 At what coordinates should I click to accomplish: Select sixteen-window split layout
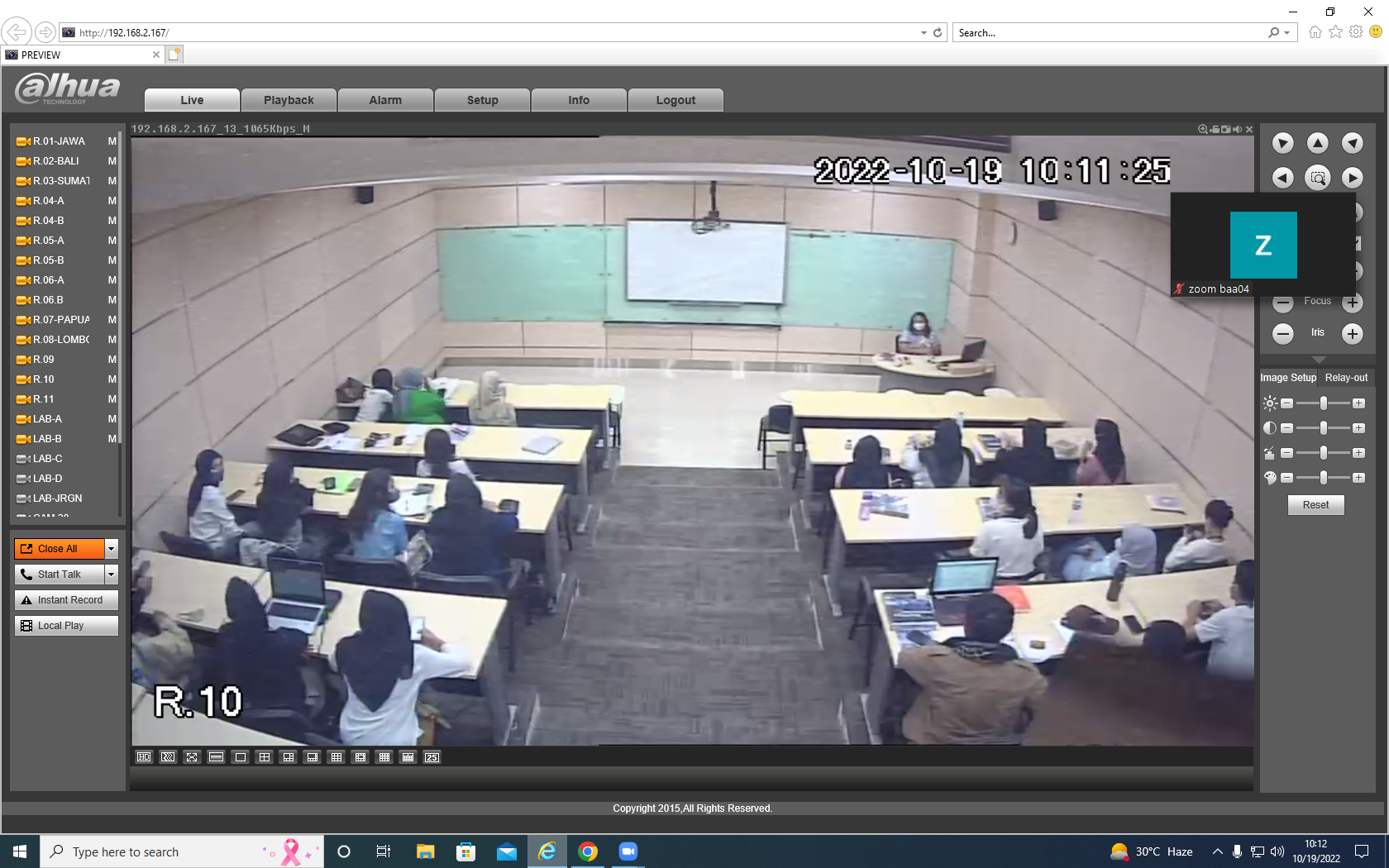point(384,757)
